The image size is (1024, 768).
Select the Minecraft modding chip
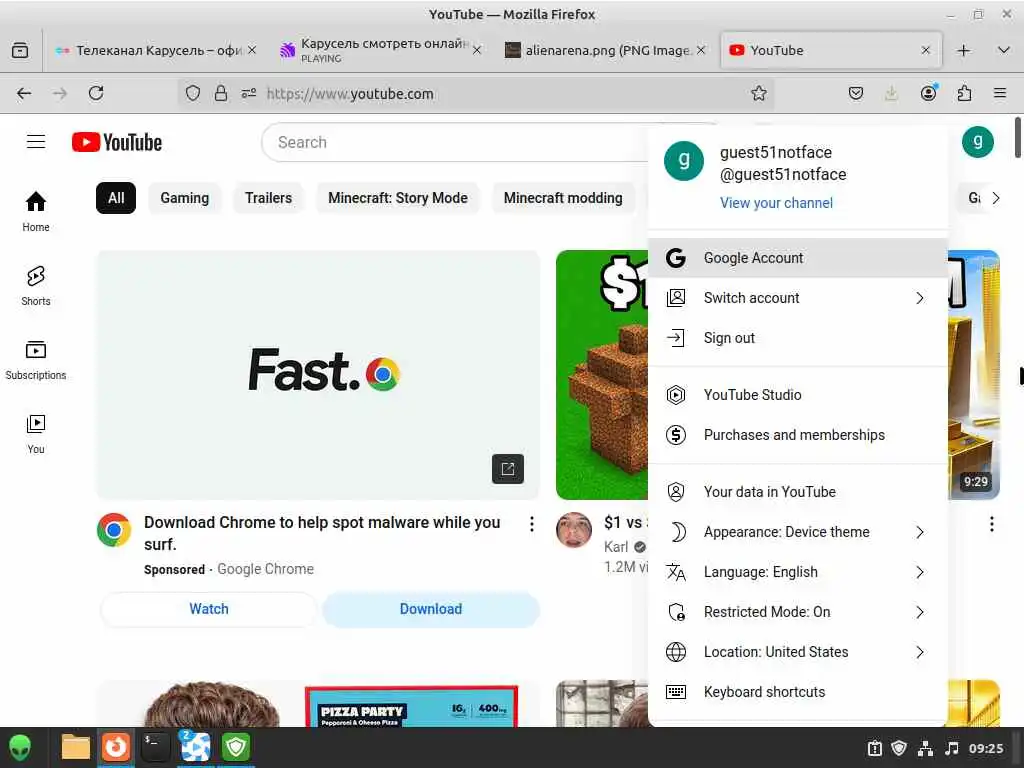(563, 198)
